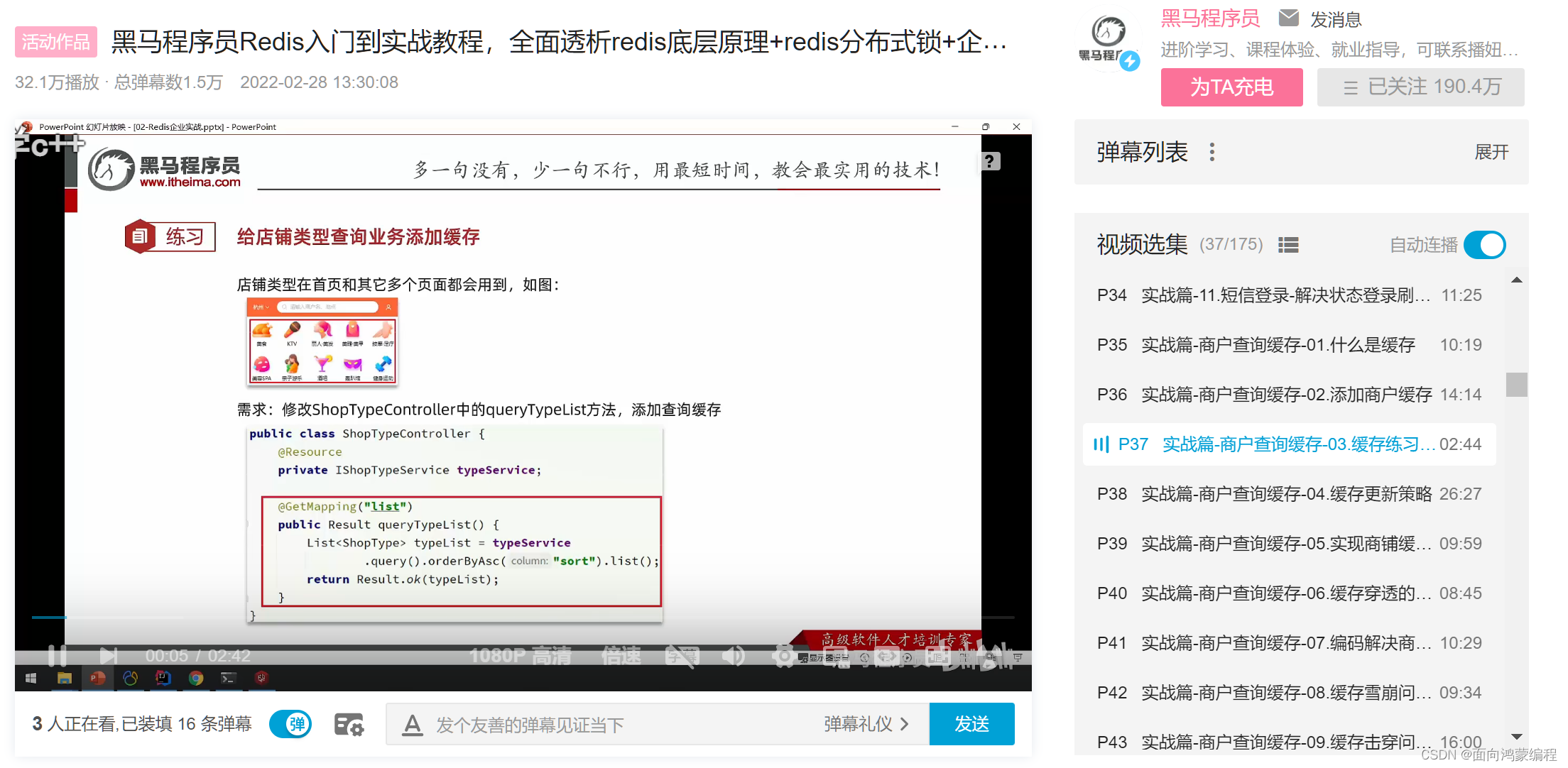The width and height of the screenshot is (1568, 768).
Task: Open the 倍速 playback speed menu
Action: point(621,655)
